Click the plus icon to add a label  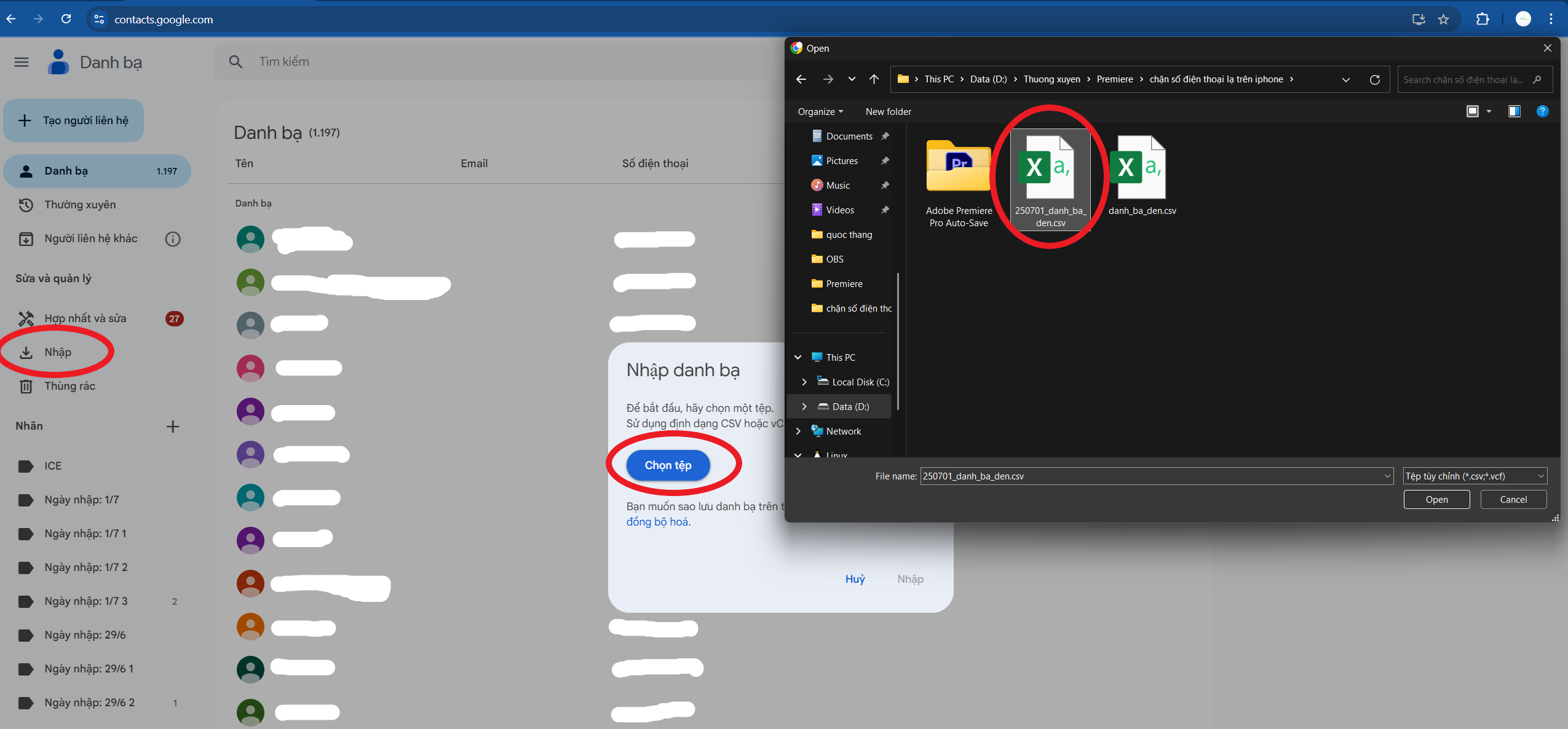(173, 427)
